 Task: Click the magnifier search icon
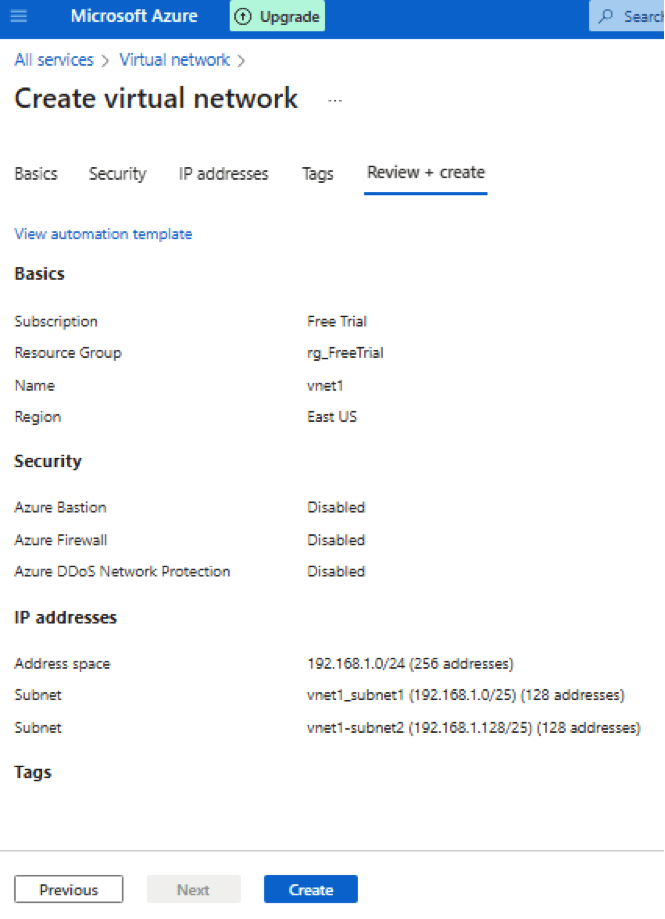tap(606, 17)
